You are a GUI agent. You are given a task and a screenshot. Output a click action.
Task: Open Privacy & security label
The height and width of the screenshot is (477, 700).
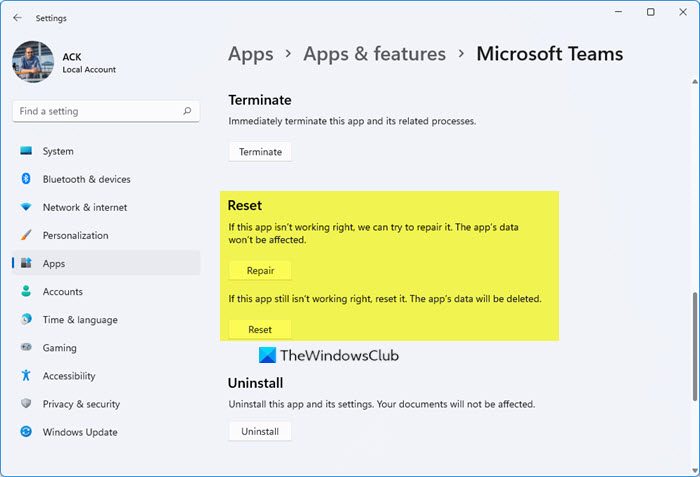tap(81, 404)
